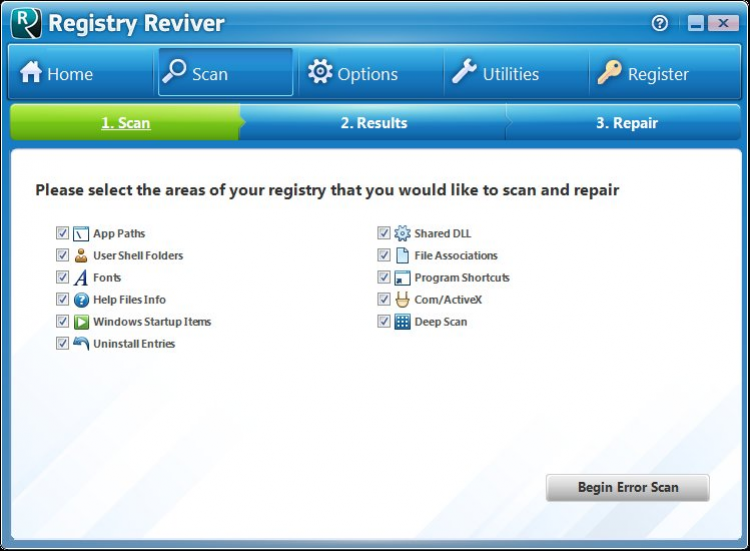Toggle the Uninstall Entries checkbox
Image resolution: width=750 pixels, height=551 pixels.
coord(62,343)
